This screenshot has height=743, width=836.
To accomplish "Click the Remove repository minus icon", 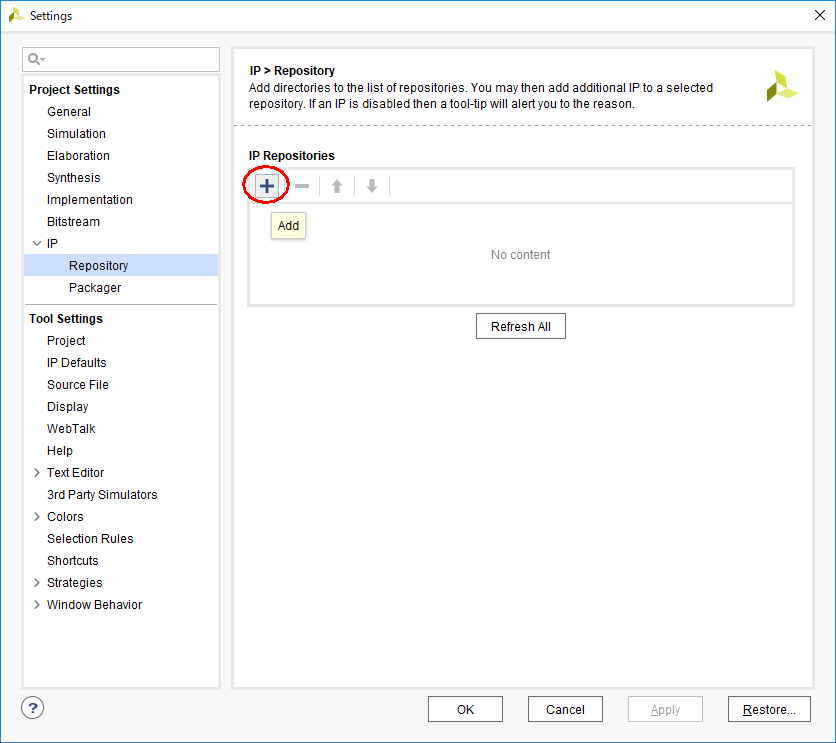I will 302,186.
